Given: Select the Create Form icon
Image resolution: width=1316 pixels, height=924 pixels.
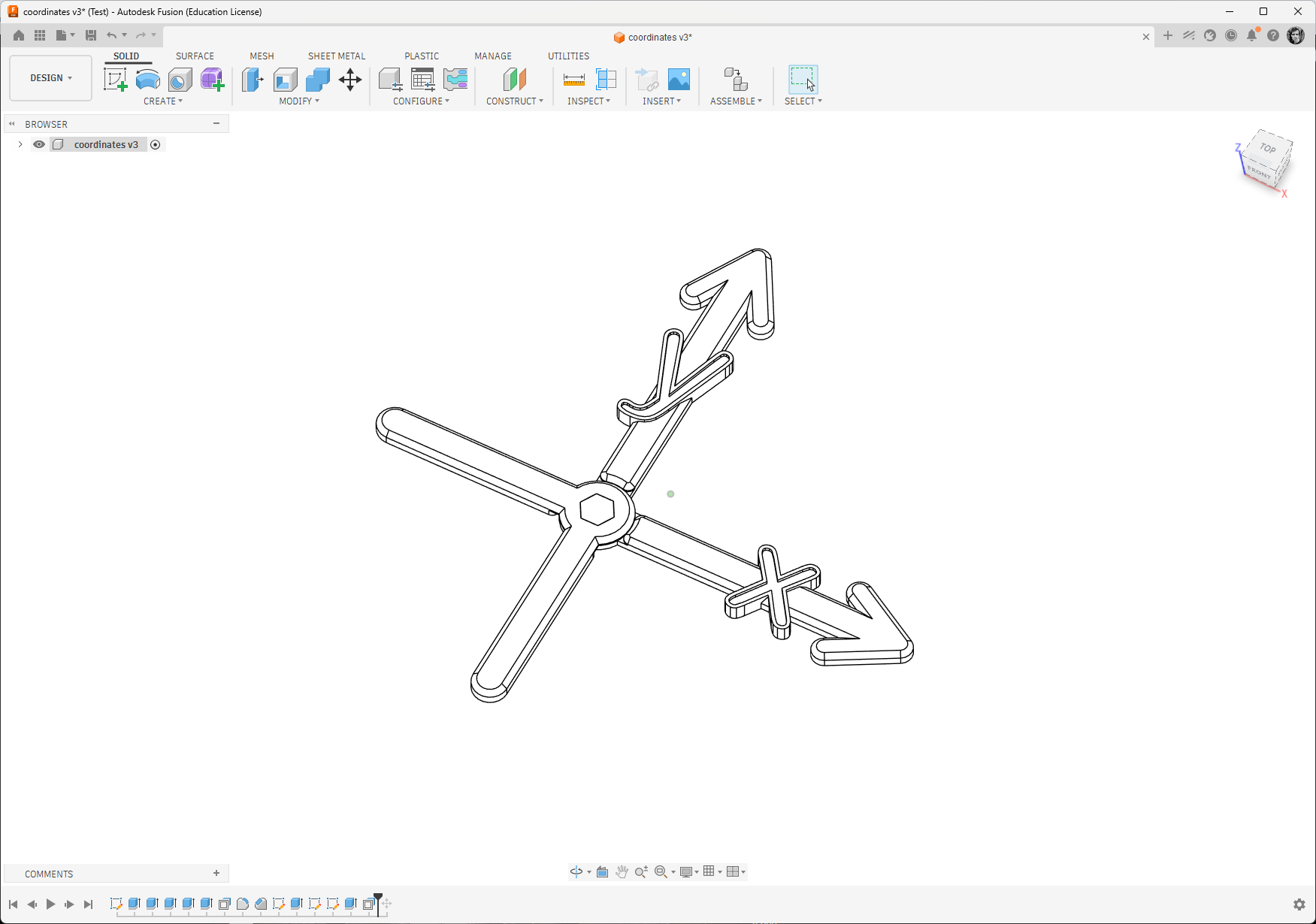Looking at the screenshot, I should [x=213, y=80].
